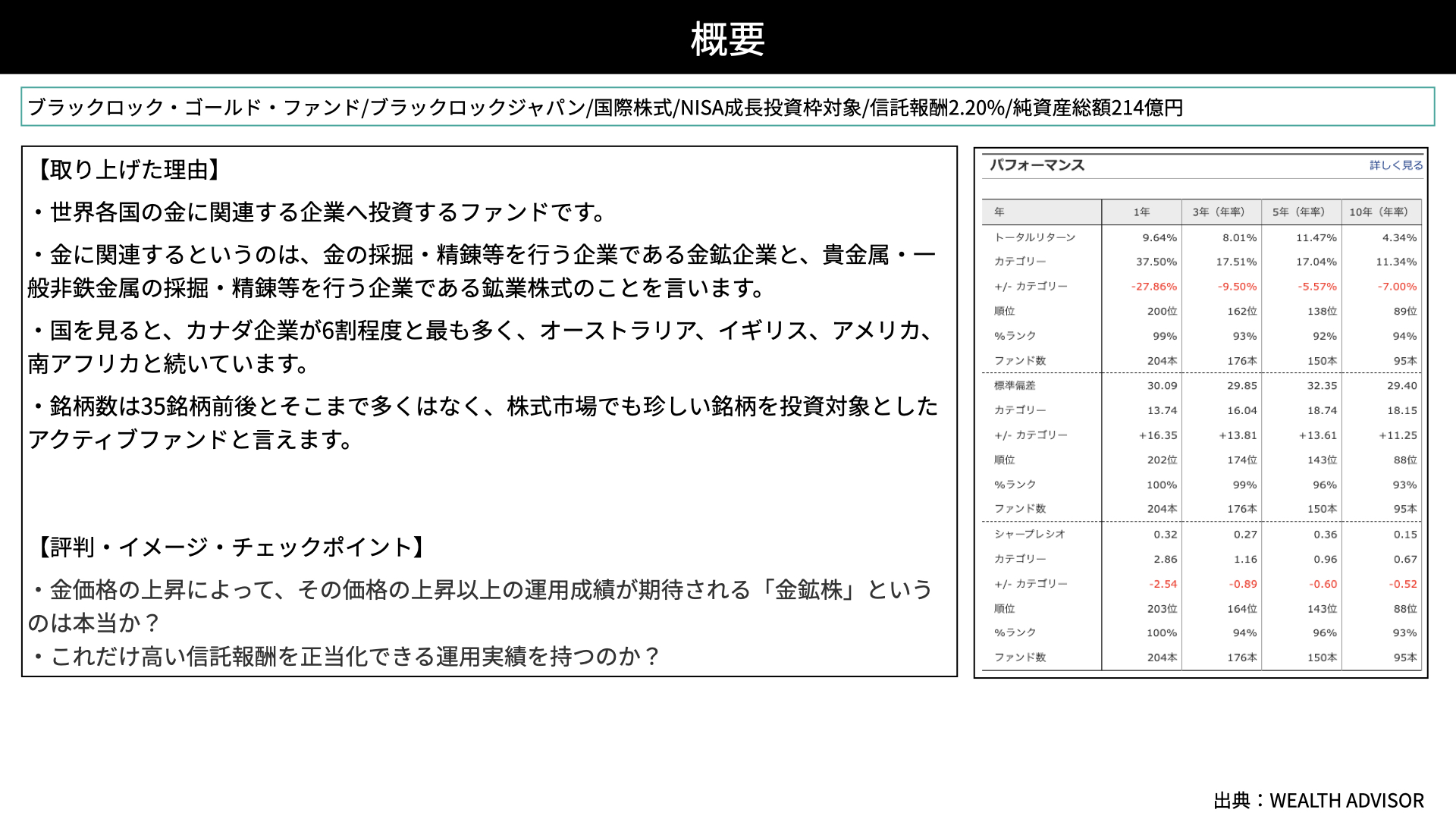Viewport: 1456px width, 819px height.
Task: Click the red -0.89 value
Action: [x=1243, y=584]
